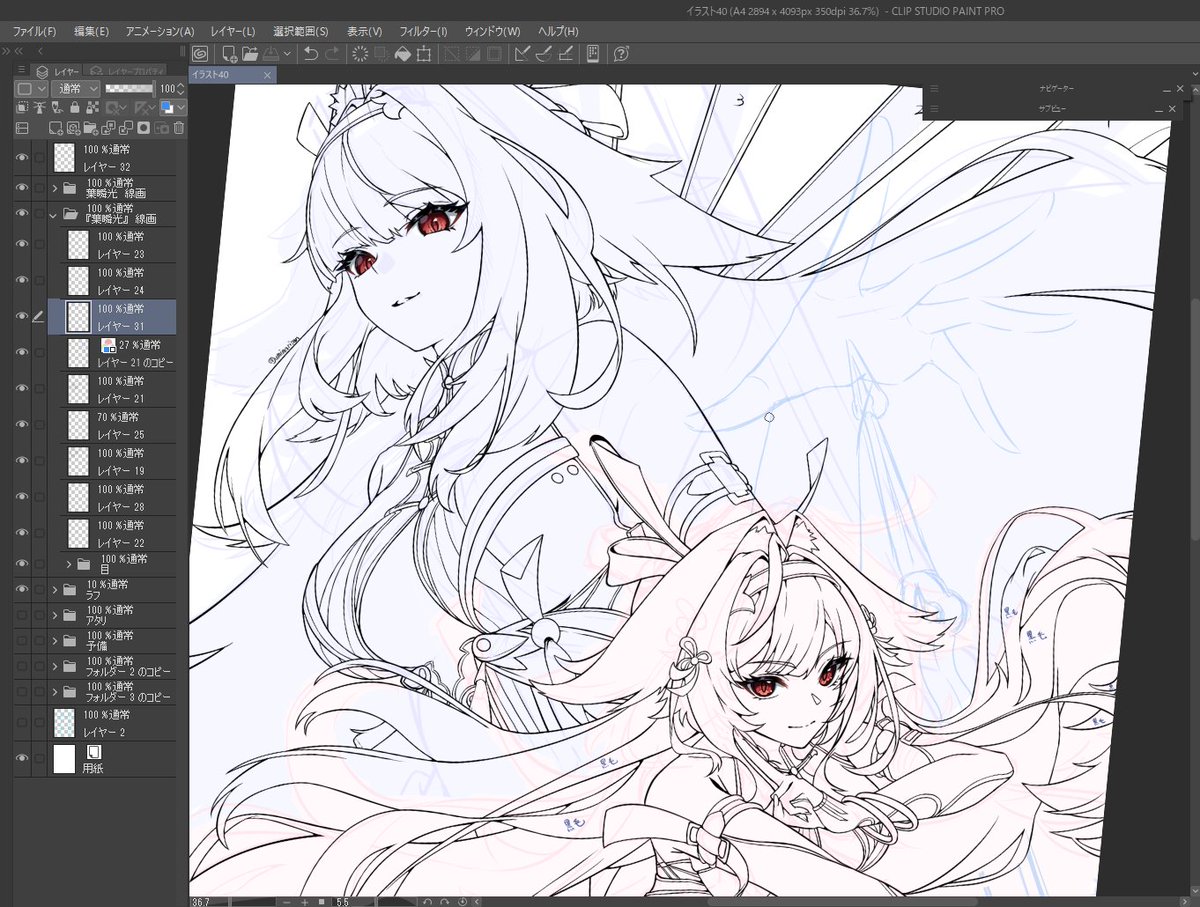The image size is (1200, 907).
Task: Click the Create layer mask icon
Action: (x=143, y=128)
